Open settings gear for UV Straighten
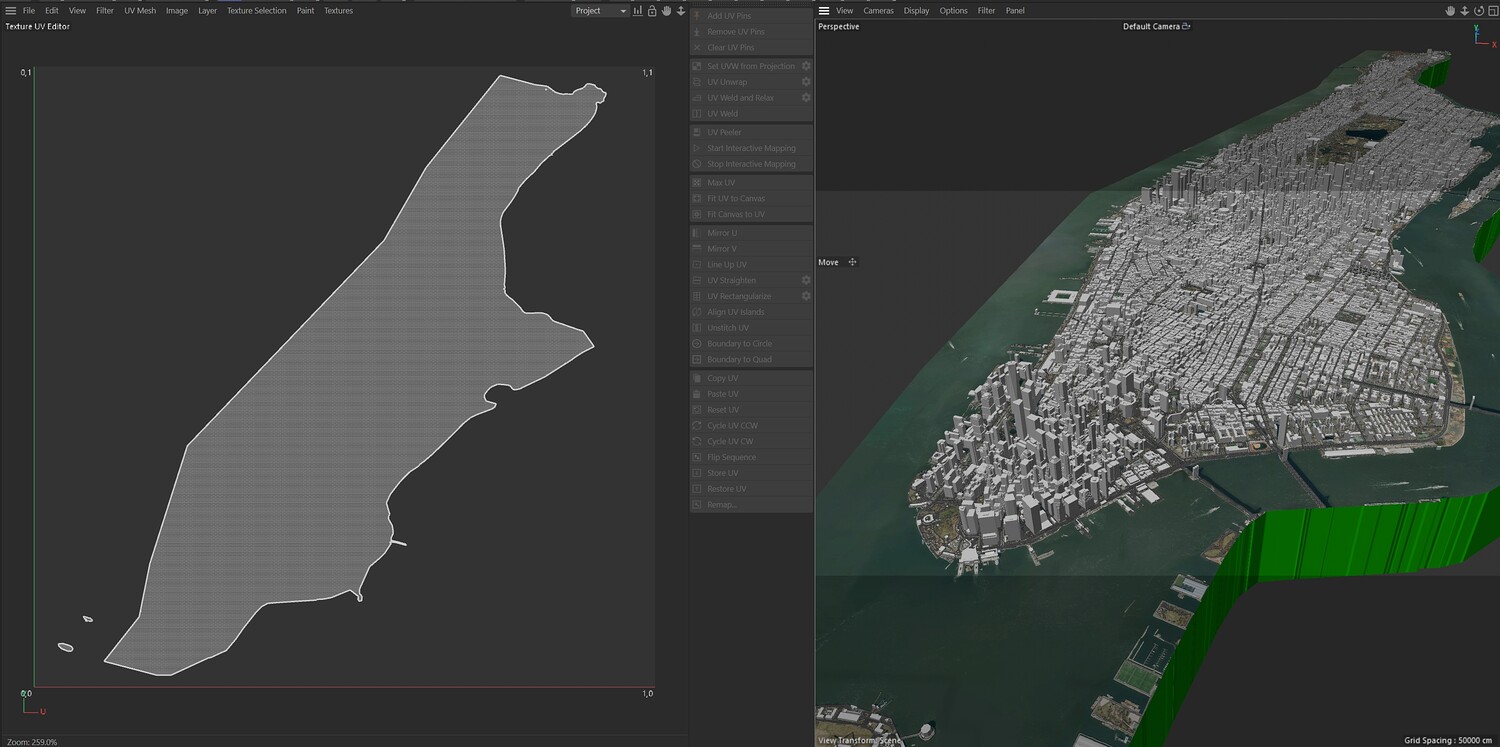Screen dimensions: 1500x747 806,280
